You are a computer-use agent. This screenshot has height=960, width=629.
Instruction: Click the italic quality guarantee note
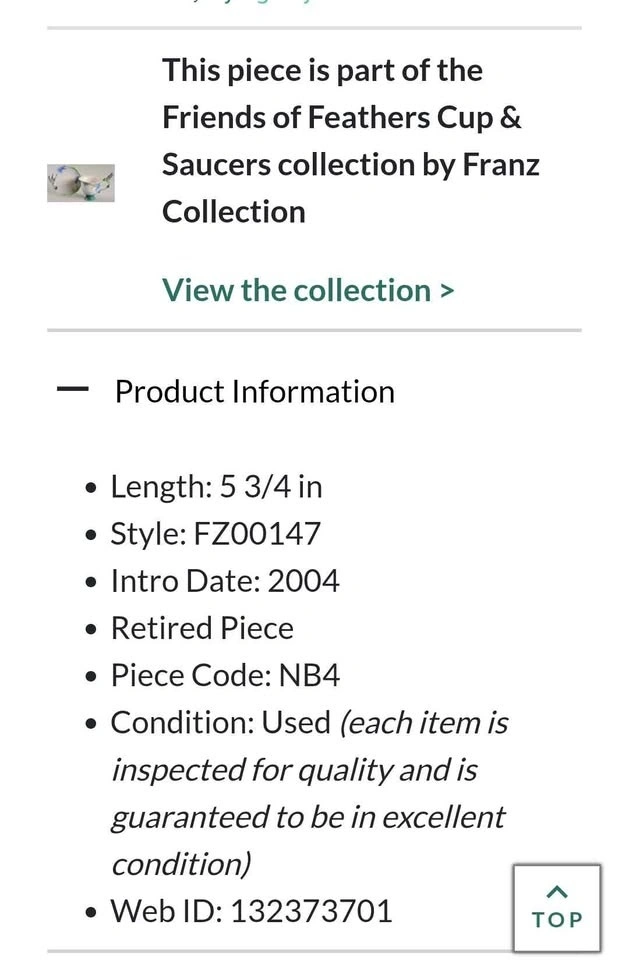[310, 792]
